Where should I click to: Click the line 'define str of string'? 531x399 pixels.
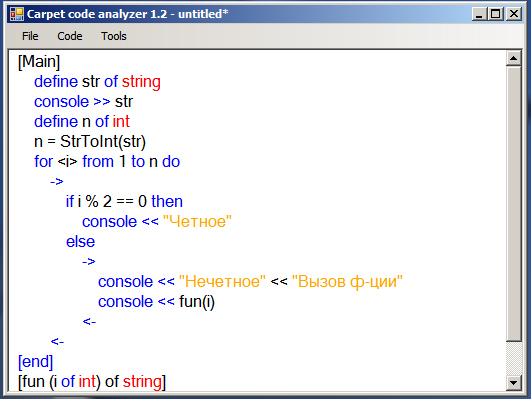point(97,82)
